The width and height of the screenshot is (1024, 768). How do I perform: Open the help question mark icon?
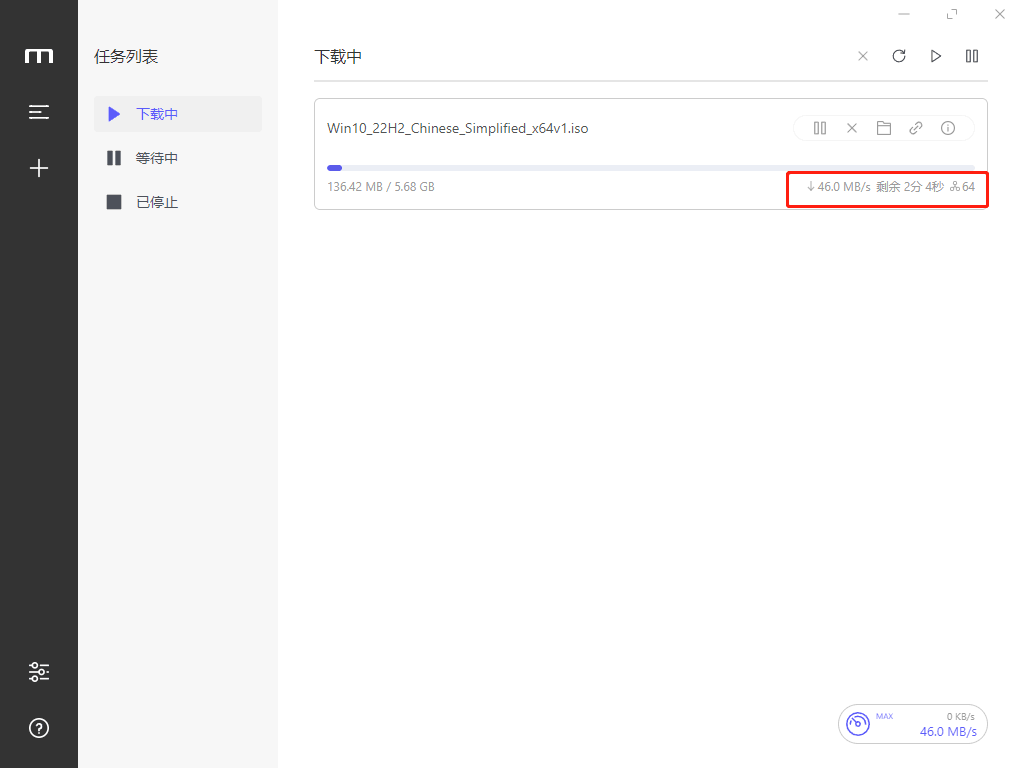[x=39, y=728]
